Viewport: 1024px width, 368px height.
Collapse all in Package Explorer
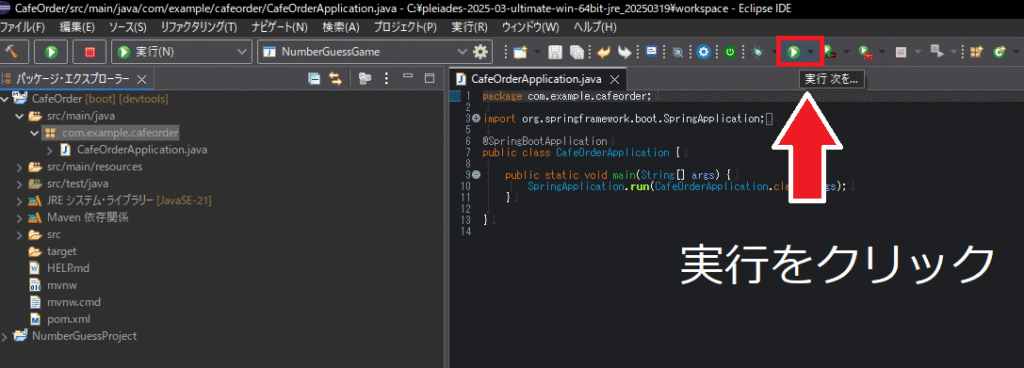pyautogui.click(x=314, y=79)
